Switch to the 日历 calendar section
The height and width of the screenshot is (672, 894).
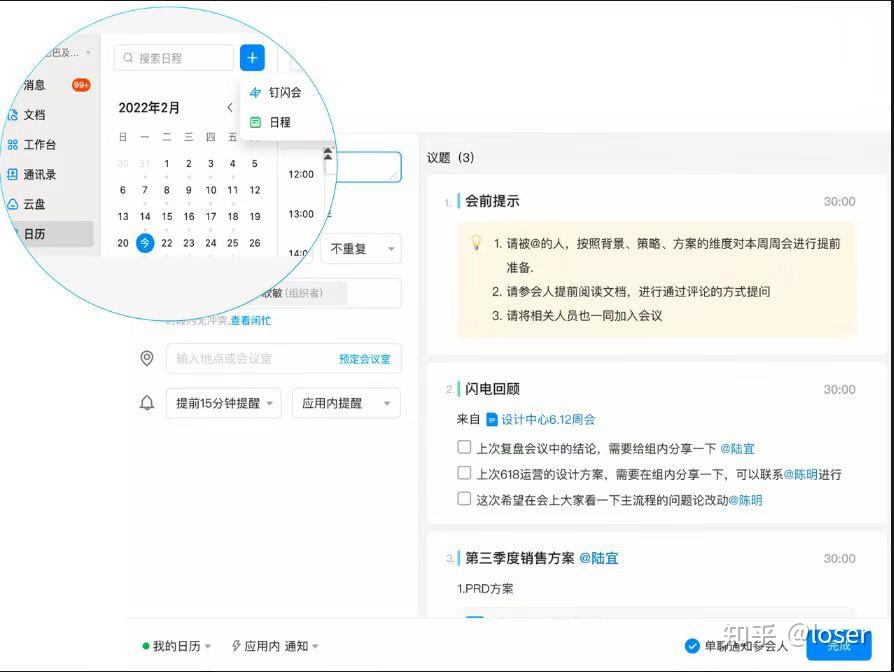click(x=35, y=233)
